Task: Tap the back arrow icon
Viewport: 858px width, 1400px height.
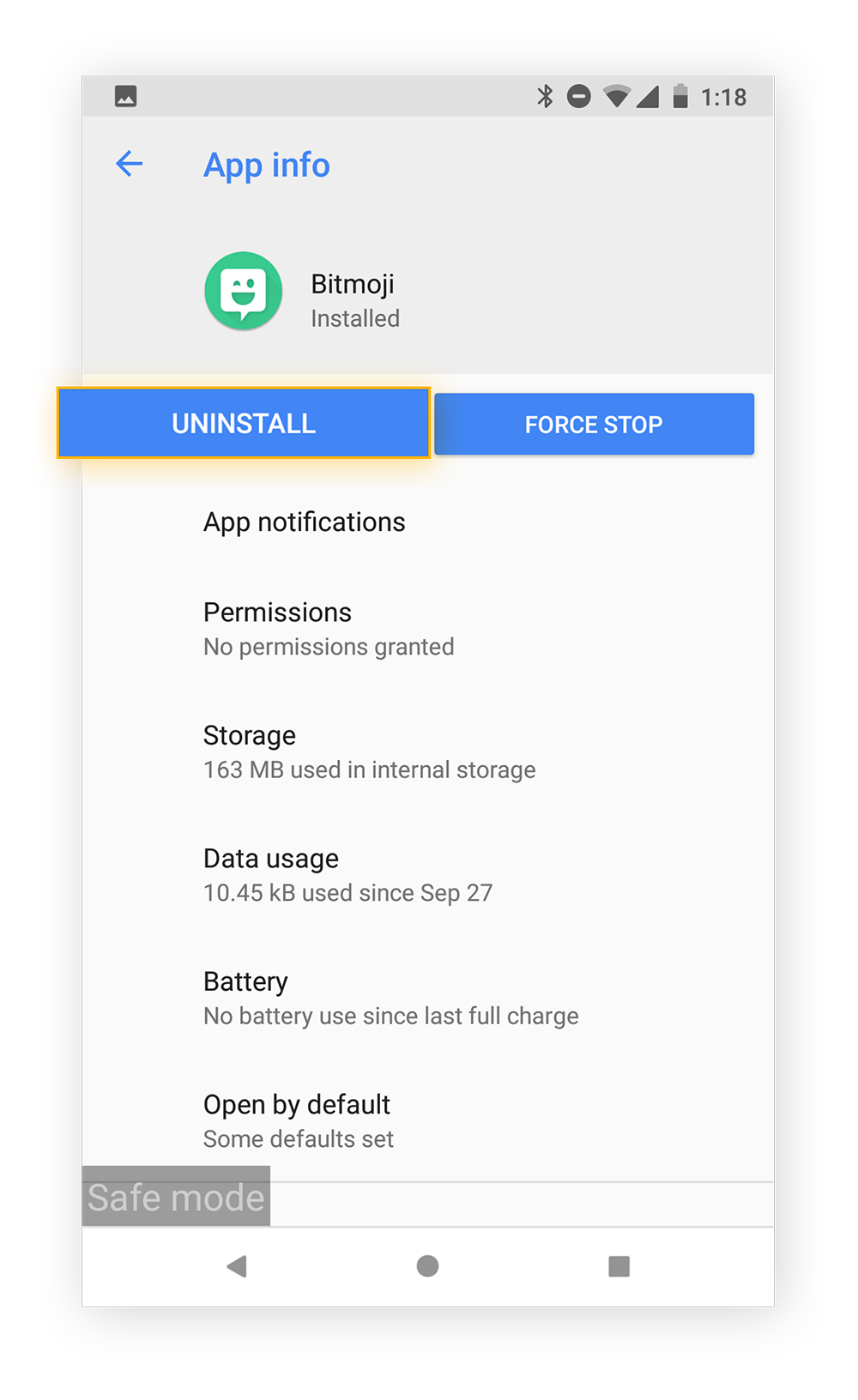Action: [129, 163]
